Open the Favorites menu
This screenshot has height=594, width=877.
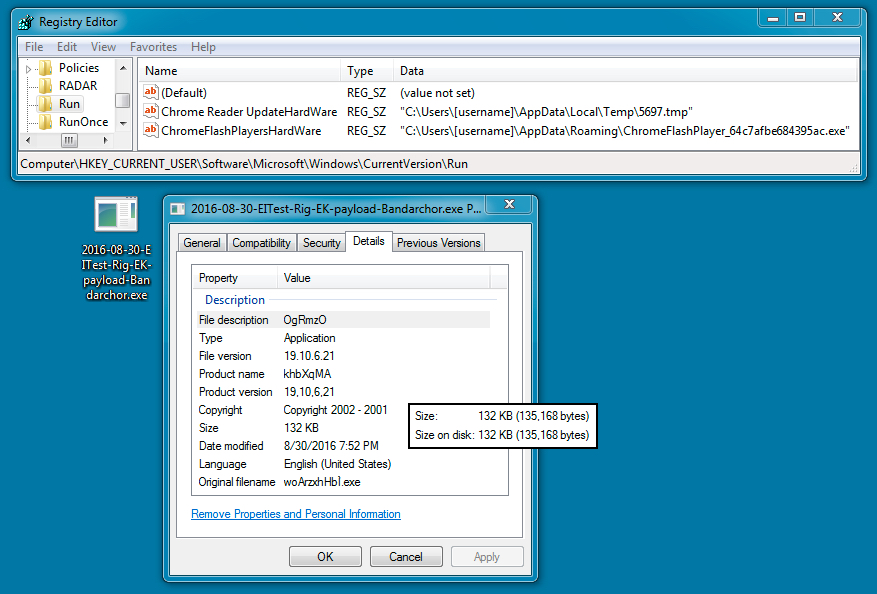(x=153, y=47)
